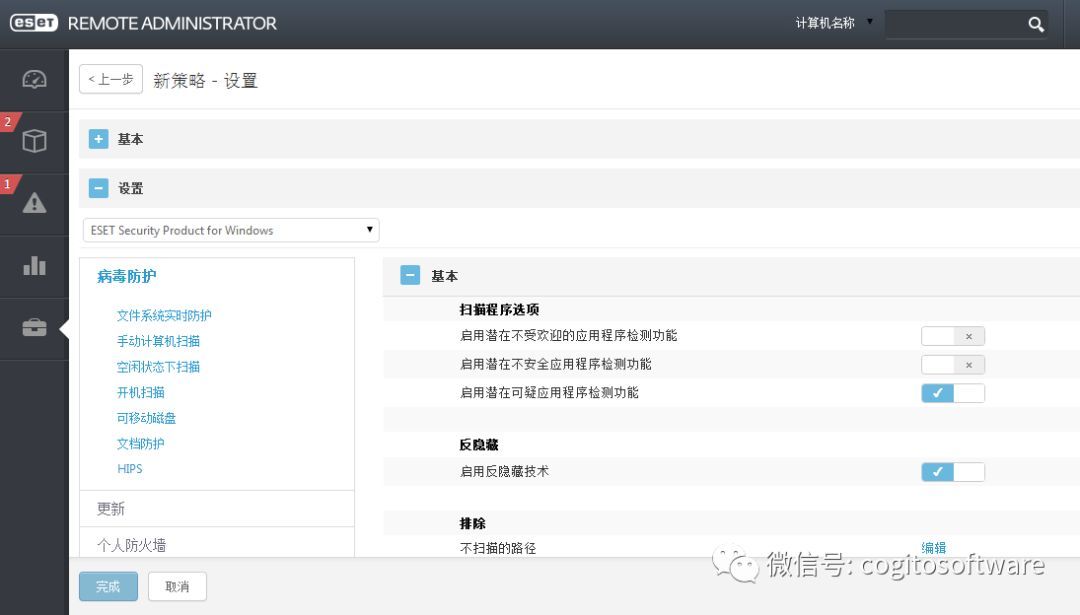Click the REMOTE ADMINISTRATOR header title

(171, 23)
